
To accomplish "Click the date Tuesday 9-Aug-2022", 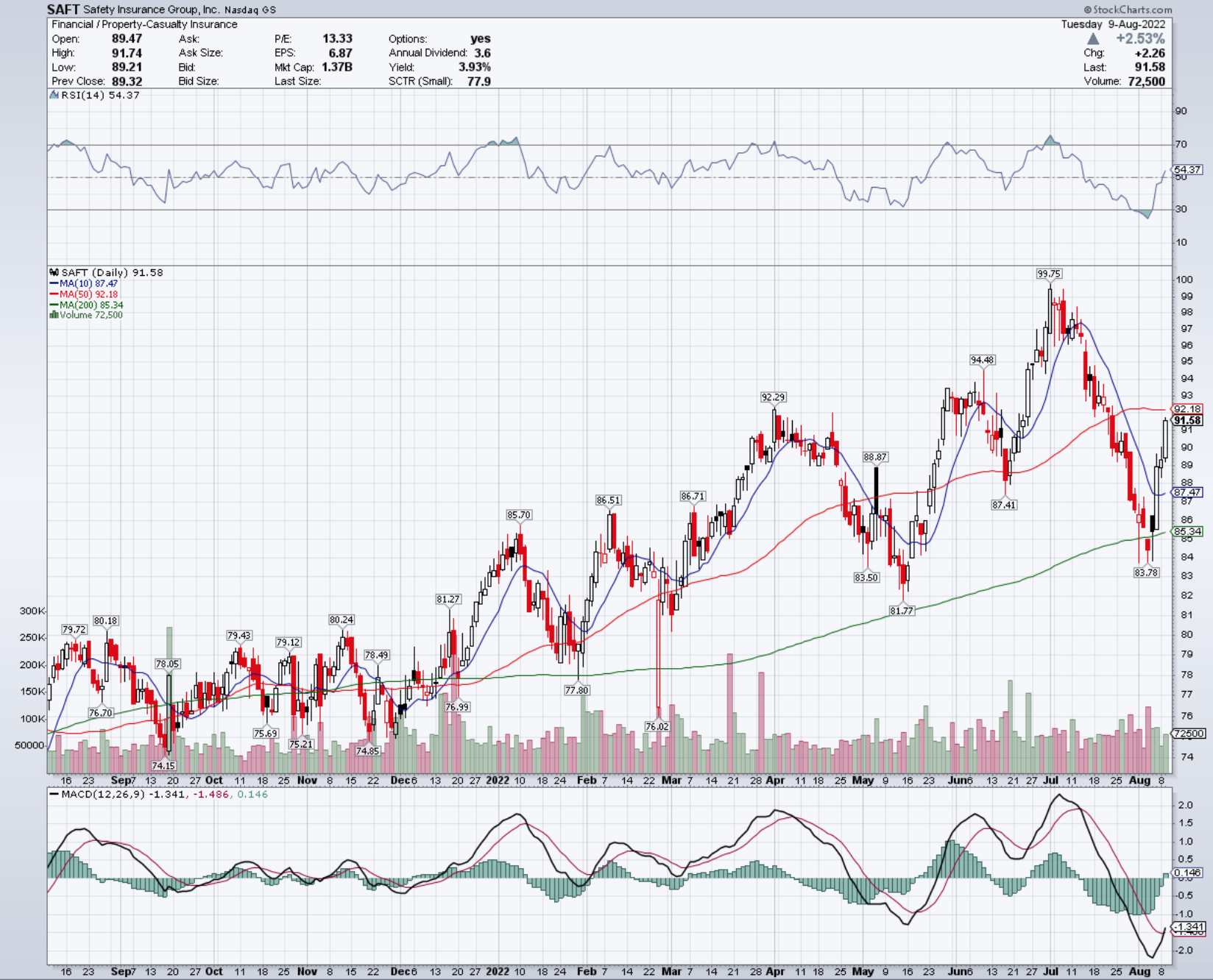I will coord(1113,24).
